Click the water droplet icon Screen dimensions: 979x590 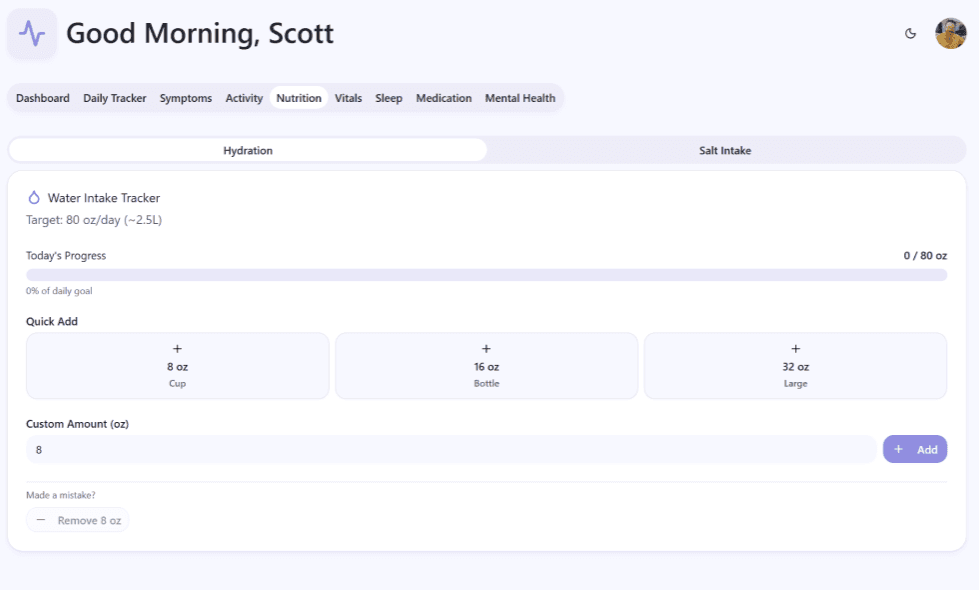click(x=34, y=198)
